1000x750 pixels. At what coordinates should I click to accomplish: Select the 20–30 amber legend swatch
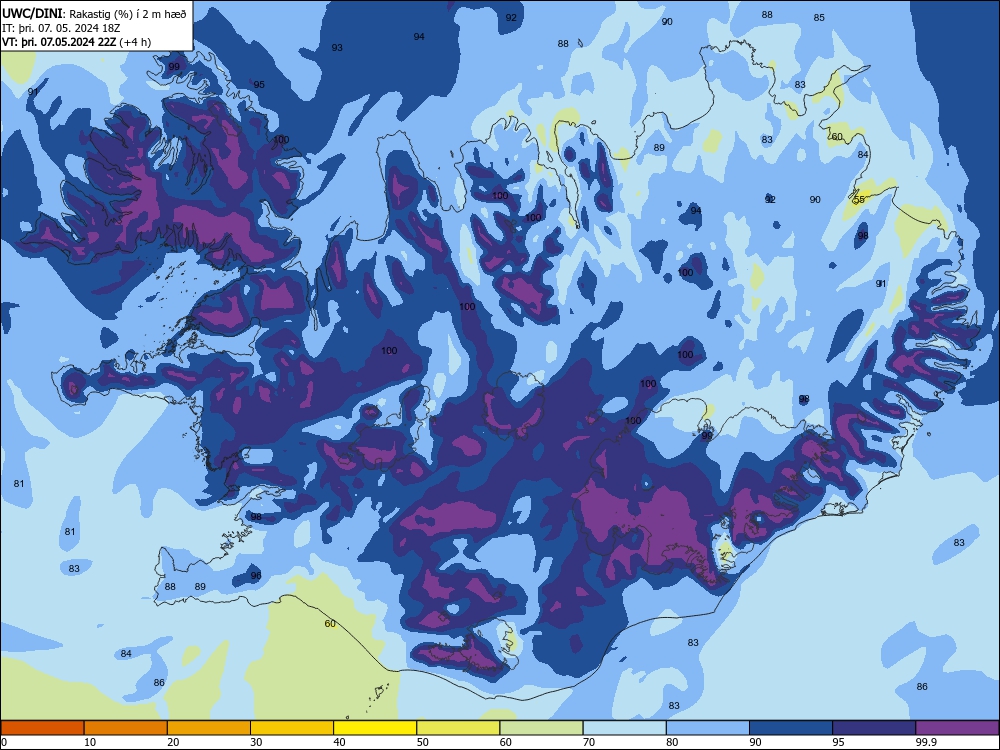click(x=209, y=728)
